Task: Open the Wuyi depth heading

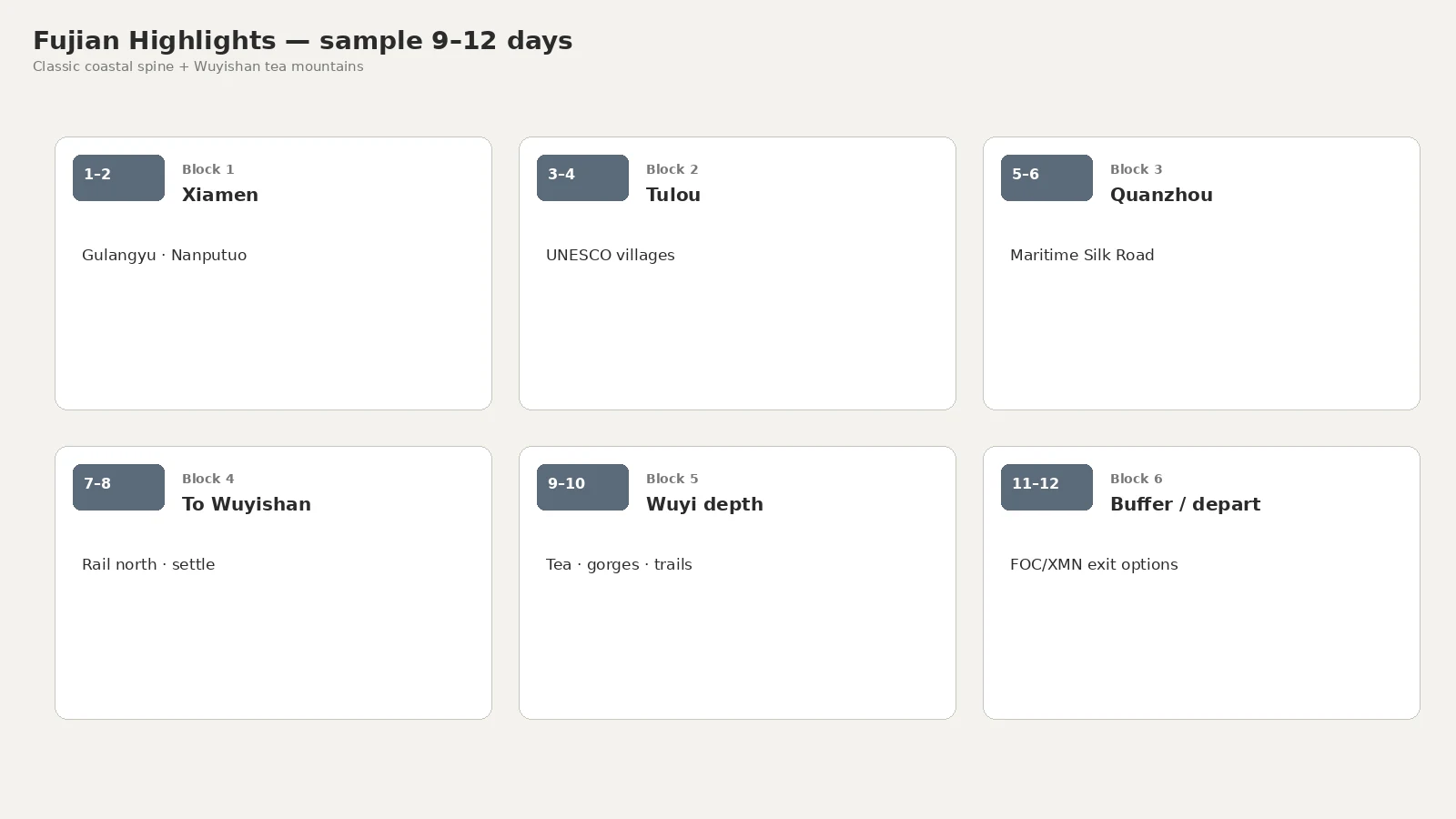Action: click(x=704, y=504)
